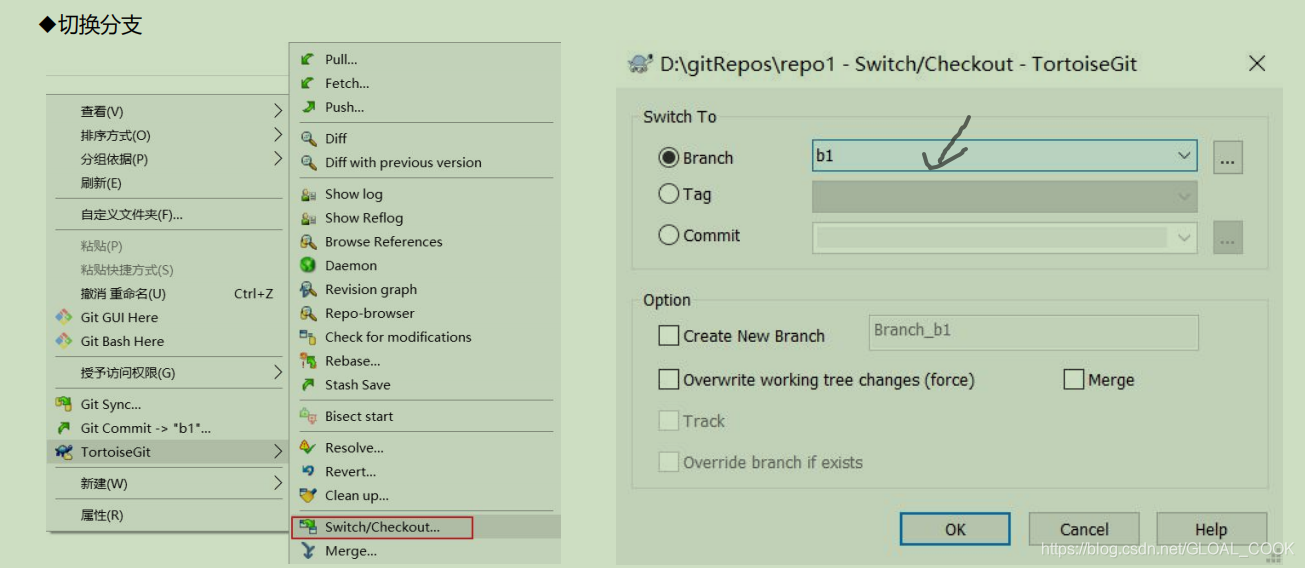Screen dimensions: 1305x568
Task: Select the Tag radio button
Action: coord(669,194)
